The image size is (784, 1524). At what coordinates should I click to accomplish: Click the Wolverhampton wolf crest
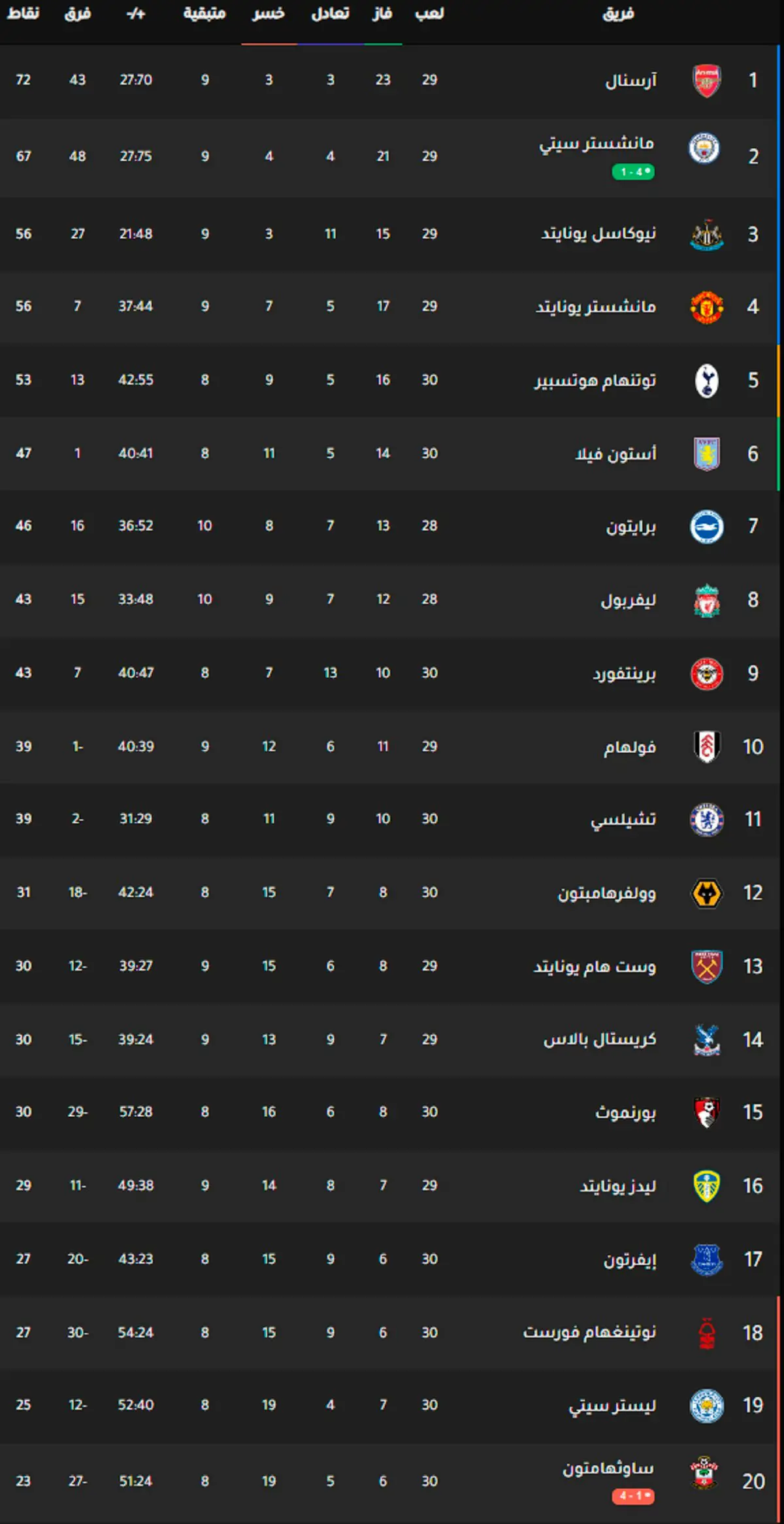click(x=706, y=893)
